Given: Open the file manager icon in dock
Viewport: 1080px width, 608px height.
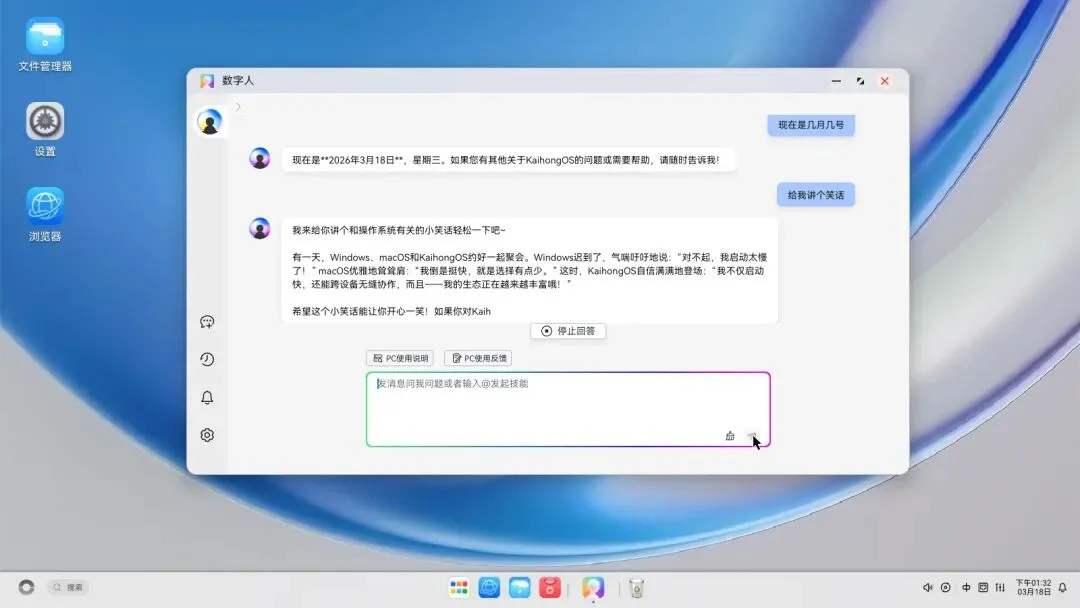Looking at the screenshot, I should 519,587.
